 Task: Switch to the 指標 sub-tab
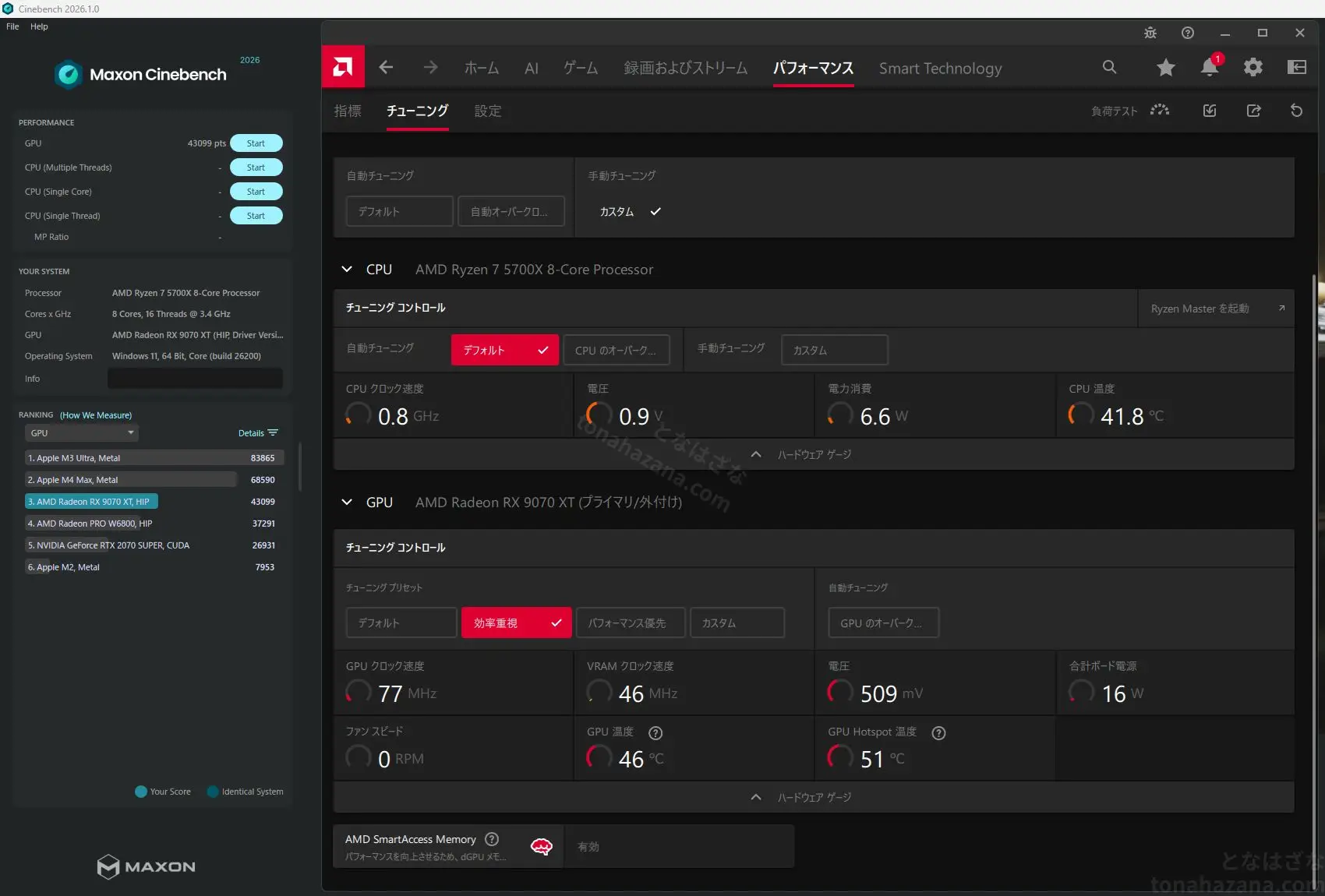pyautogui.click(x=348, y=111)
